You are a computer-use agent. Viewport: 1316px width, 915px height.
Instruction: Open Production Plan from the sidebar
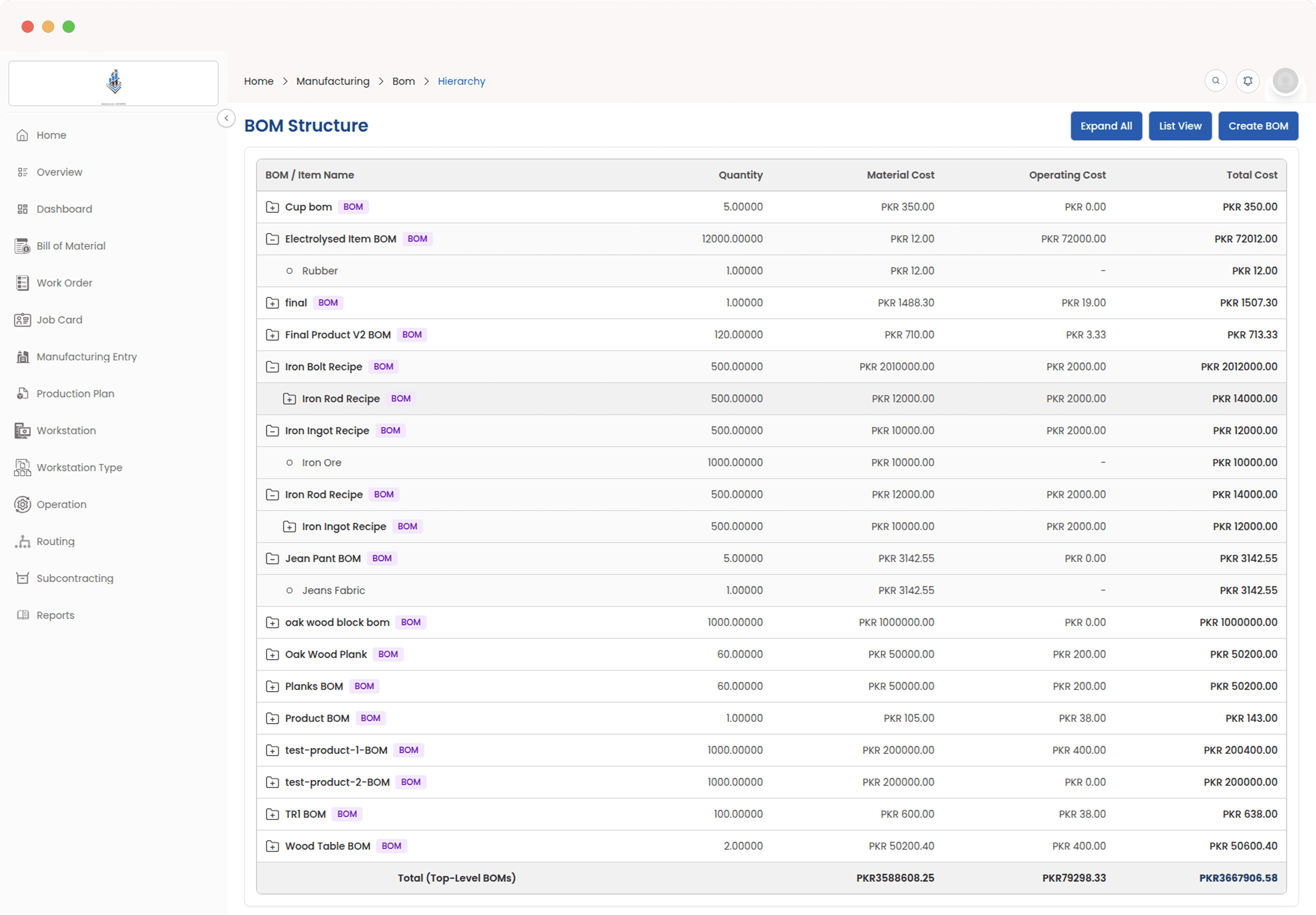(x=75, y=394)
